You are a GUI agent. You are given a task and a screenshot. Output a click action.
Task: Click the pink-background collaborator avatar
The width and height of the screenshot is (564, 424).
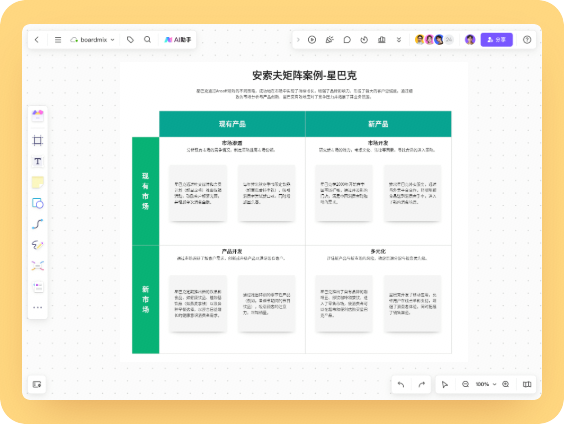click(429, 40)
